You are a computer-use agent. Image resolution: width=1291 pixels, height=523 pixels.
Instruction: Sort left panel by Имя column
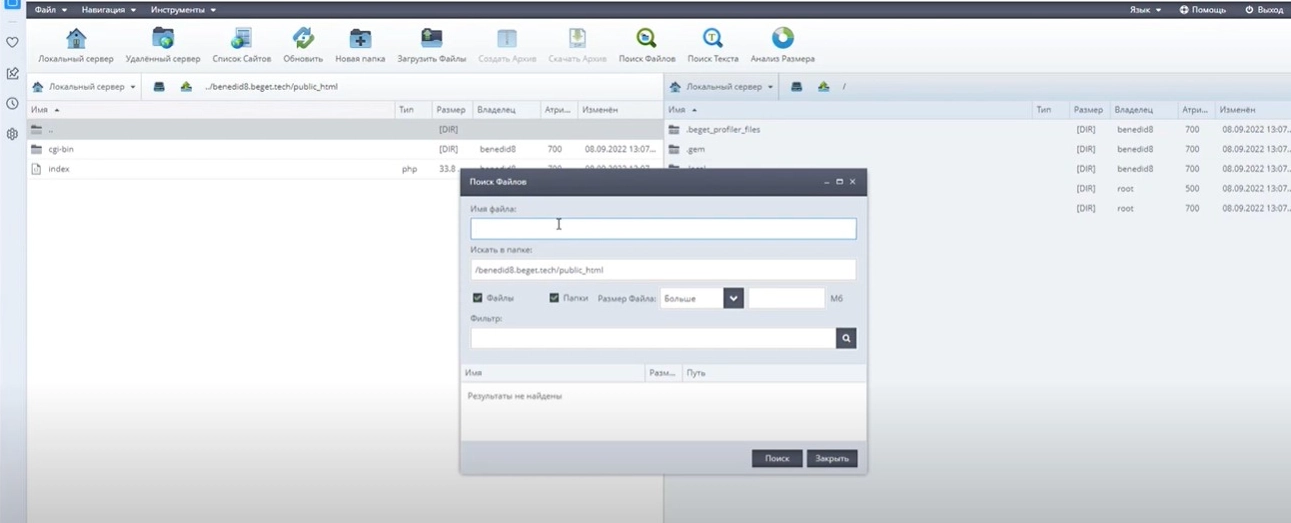[x=211, y=109]
